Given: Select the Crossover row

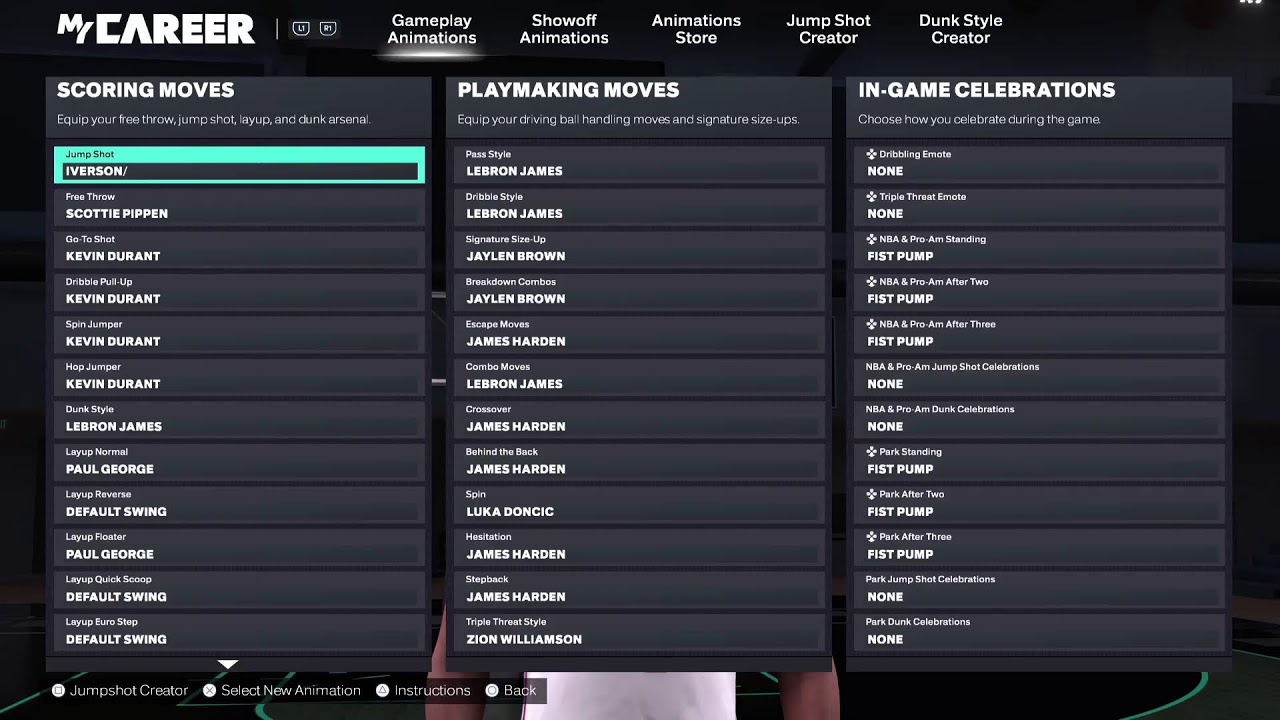Looking at the screenshot, I should coord(640,419).
